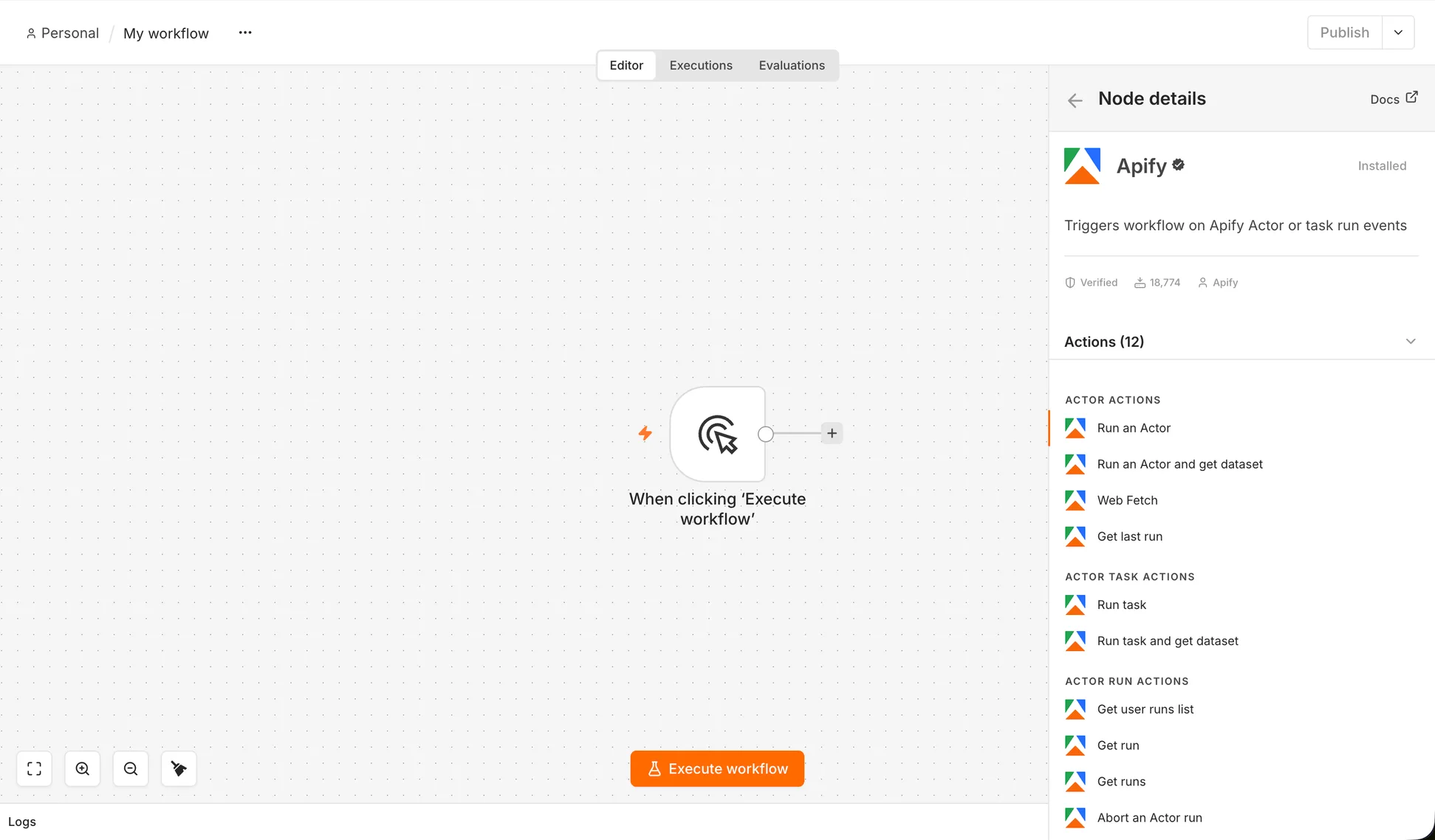This screenshot has height=840, width=1435.
Task: Click the Publish button
Action: [x=1345, y=32]
